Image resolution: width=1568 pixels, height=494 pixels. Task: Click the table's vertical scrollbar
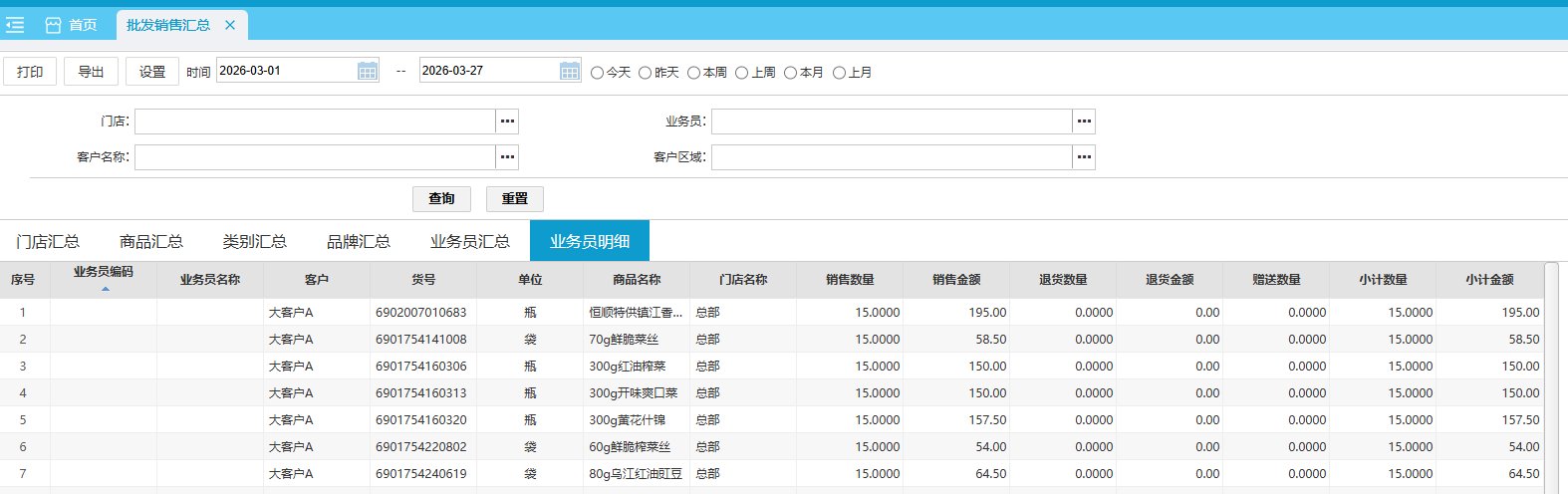click(x=1551, y=378)
